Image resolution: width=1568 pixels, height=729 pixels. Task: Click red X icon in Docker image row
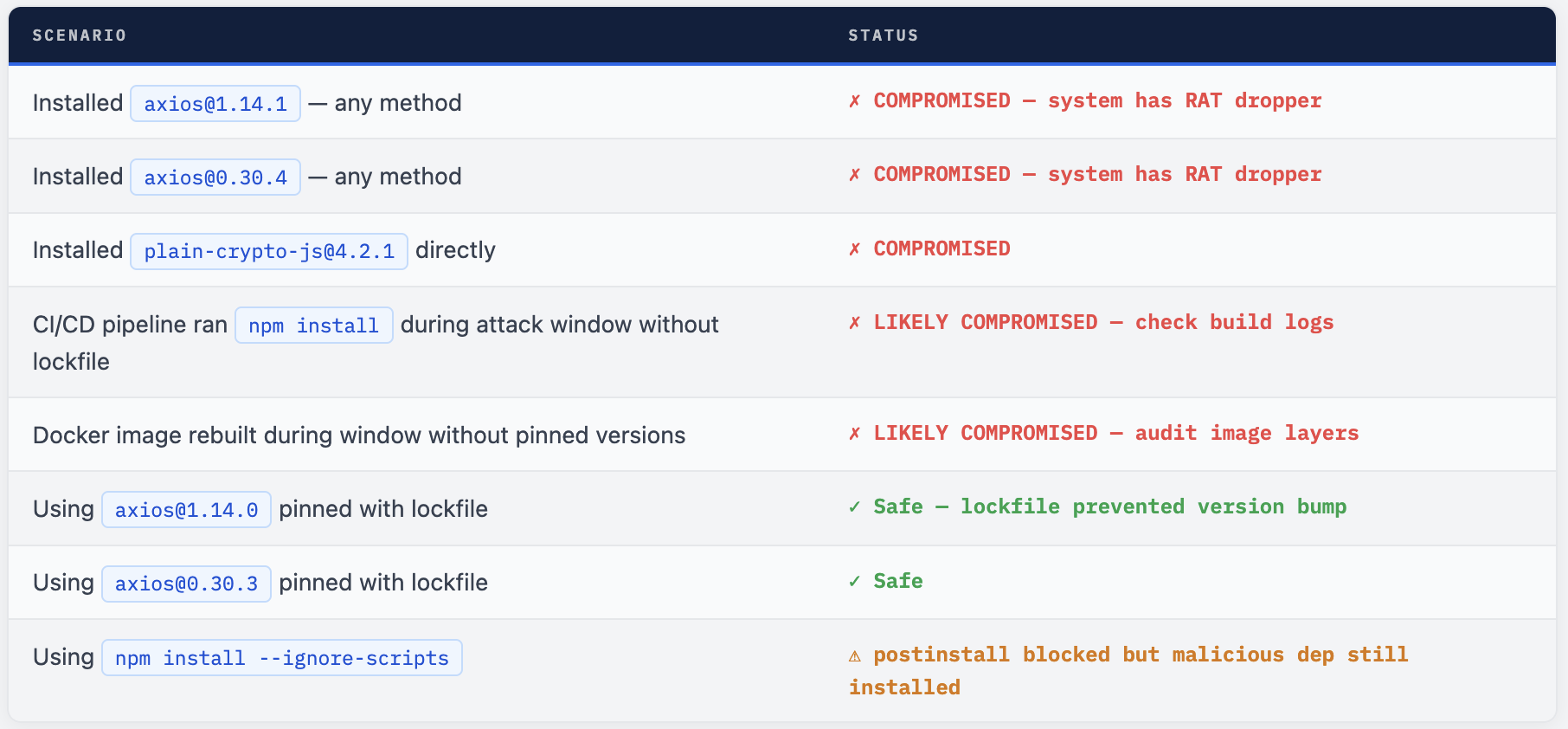[x=855, y=434]
